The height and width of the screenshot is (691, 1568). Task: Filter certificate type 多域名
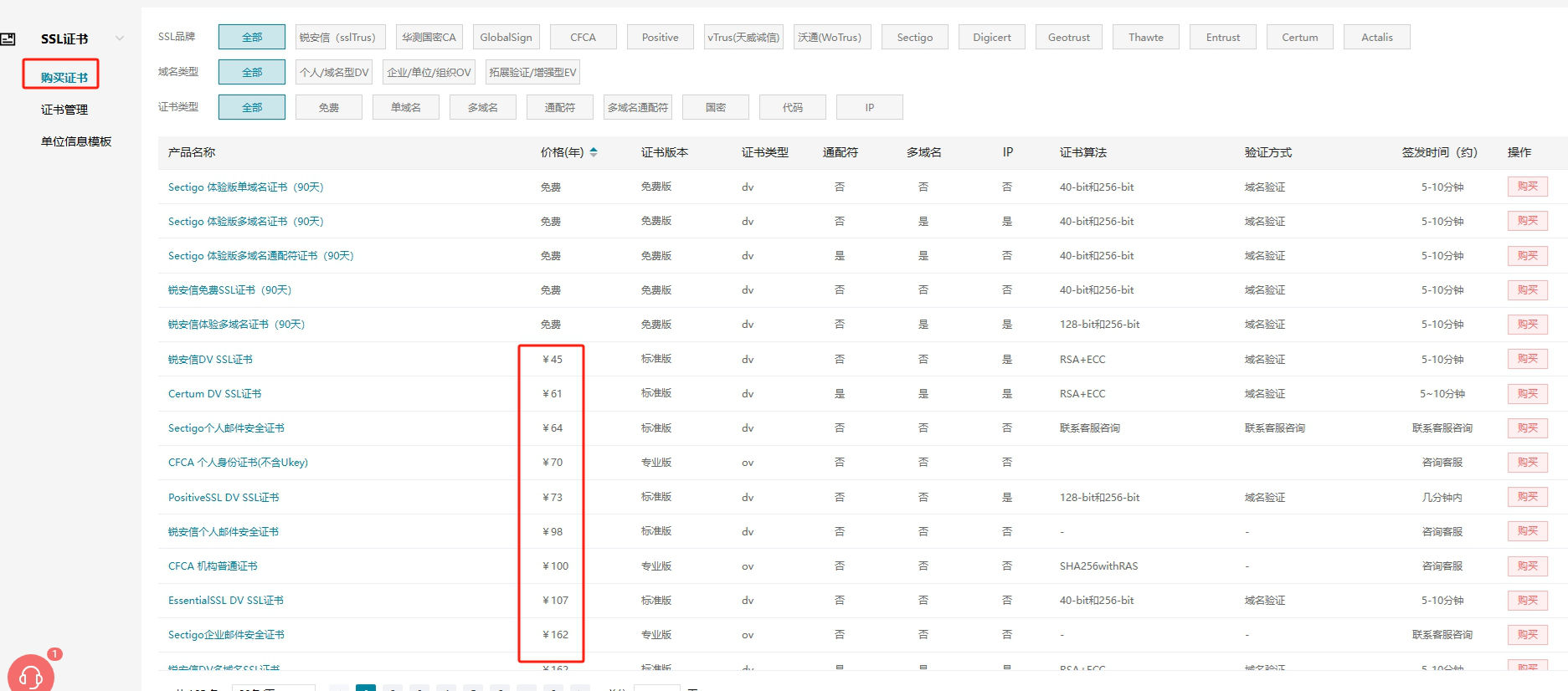click(483, 108)
